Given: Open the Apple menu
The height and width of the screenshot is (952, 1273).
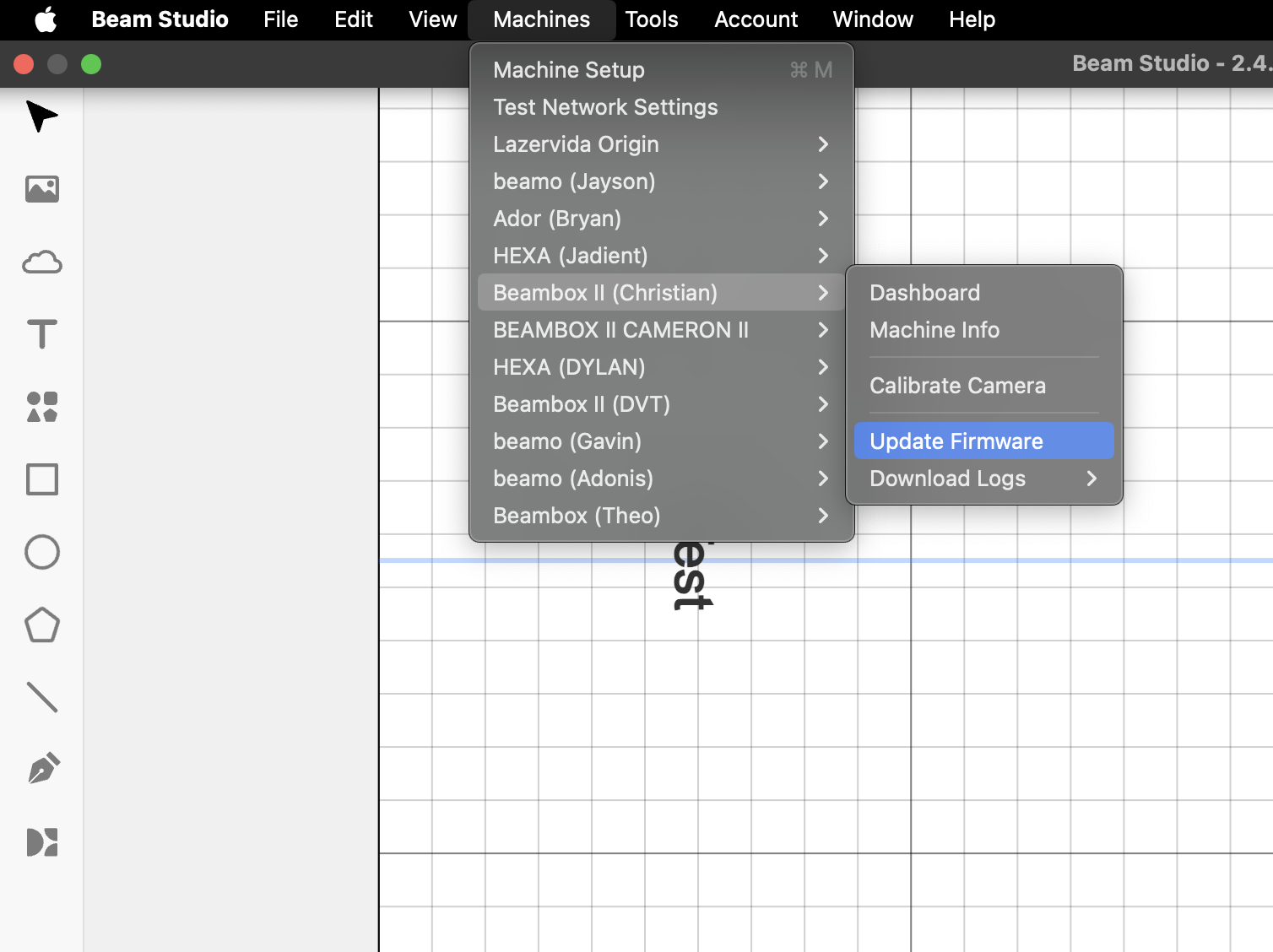Looking at the screenshot, I should pyautogui.click(x=46, y=19).
